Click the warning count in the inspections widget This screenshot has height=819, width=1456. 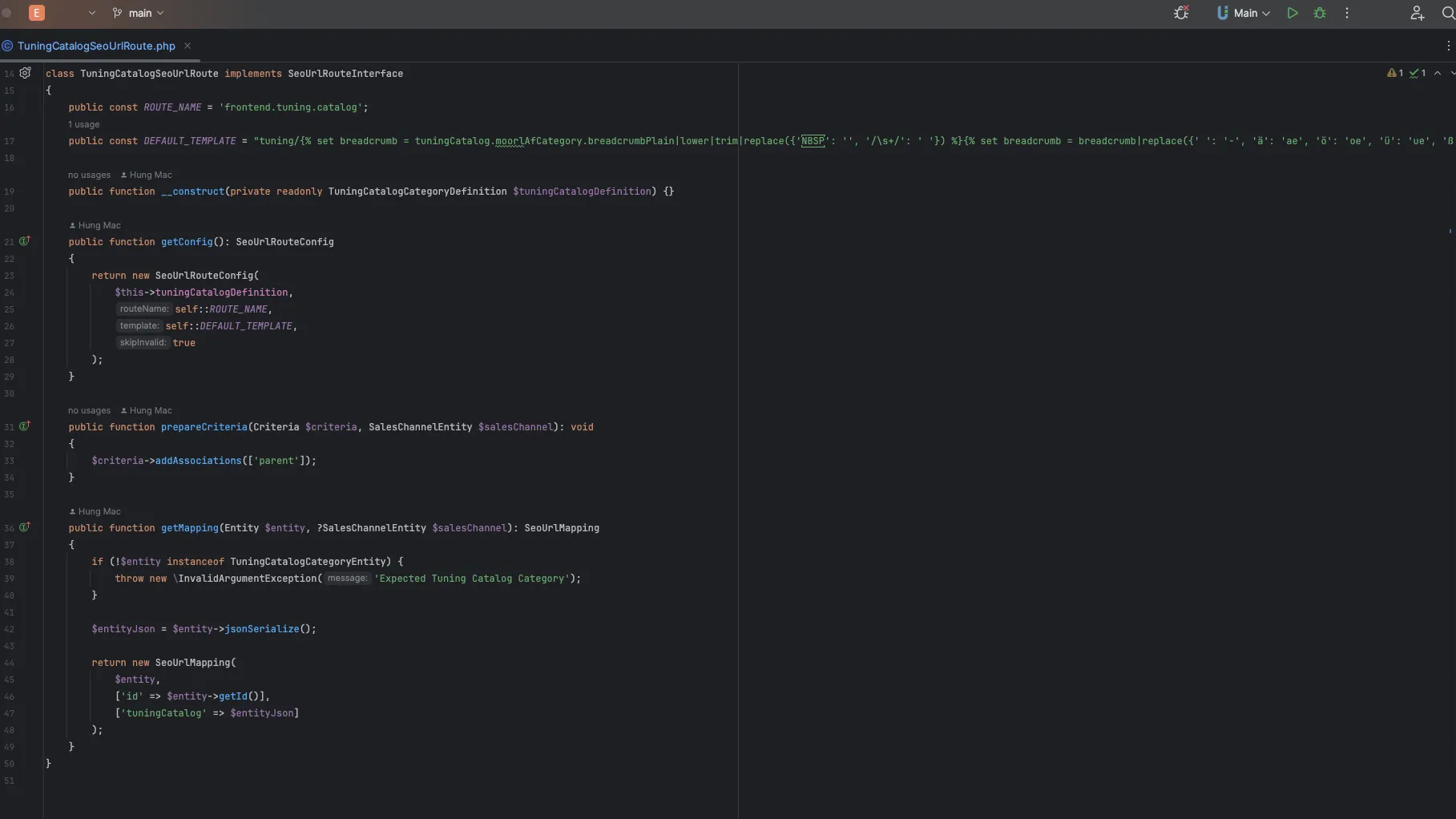click(1396, 73)
